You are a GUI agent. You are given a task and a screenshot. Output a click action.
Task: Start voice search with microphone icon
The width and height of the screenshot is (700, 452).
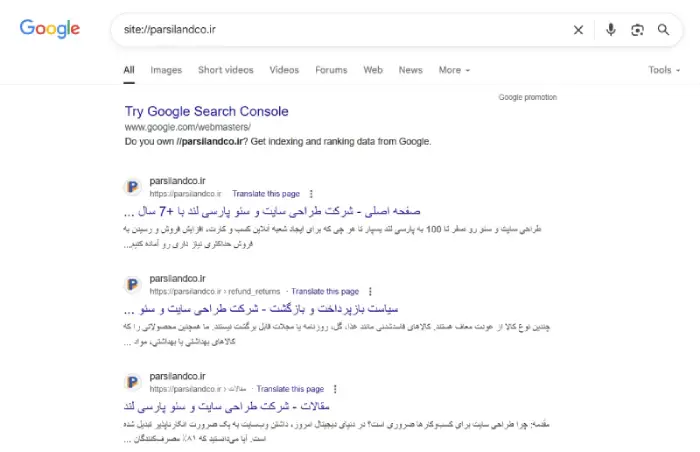pos(611,30)
